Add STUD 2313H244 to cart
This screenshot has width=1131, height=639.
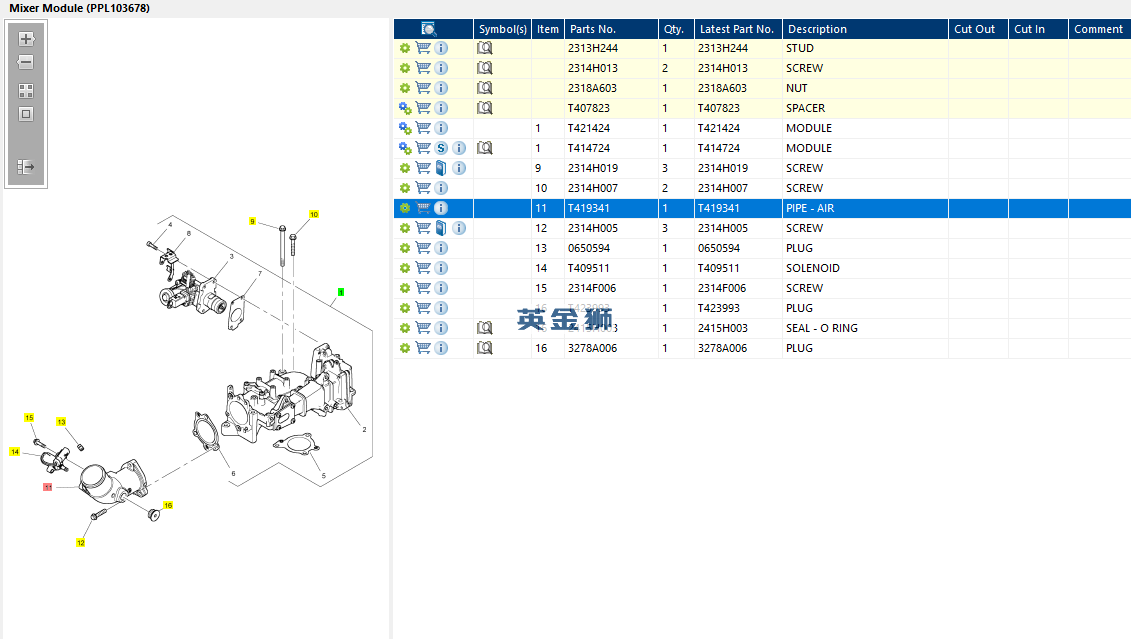(x=423, y=48)
